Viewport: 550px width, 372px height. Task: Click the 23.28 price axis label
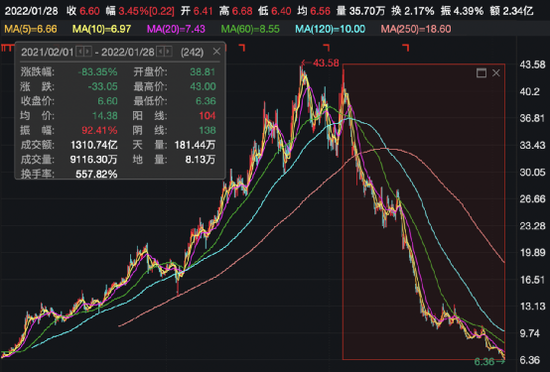pyautogui.click(x=532, y=226)
